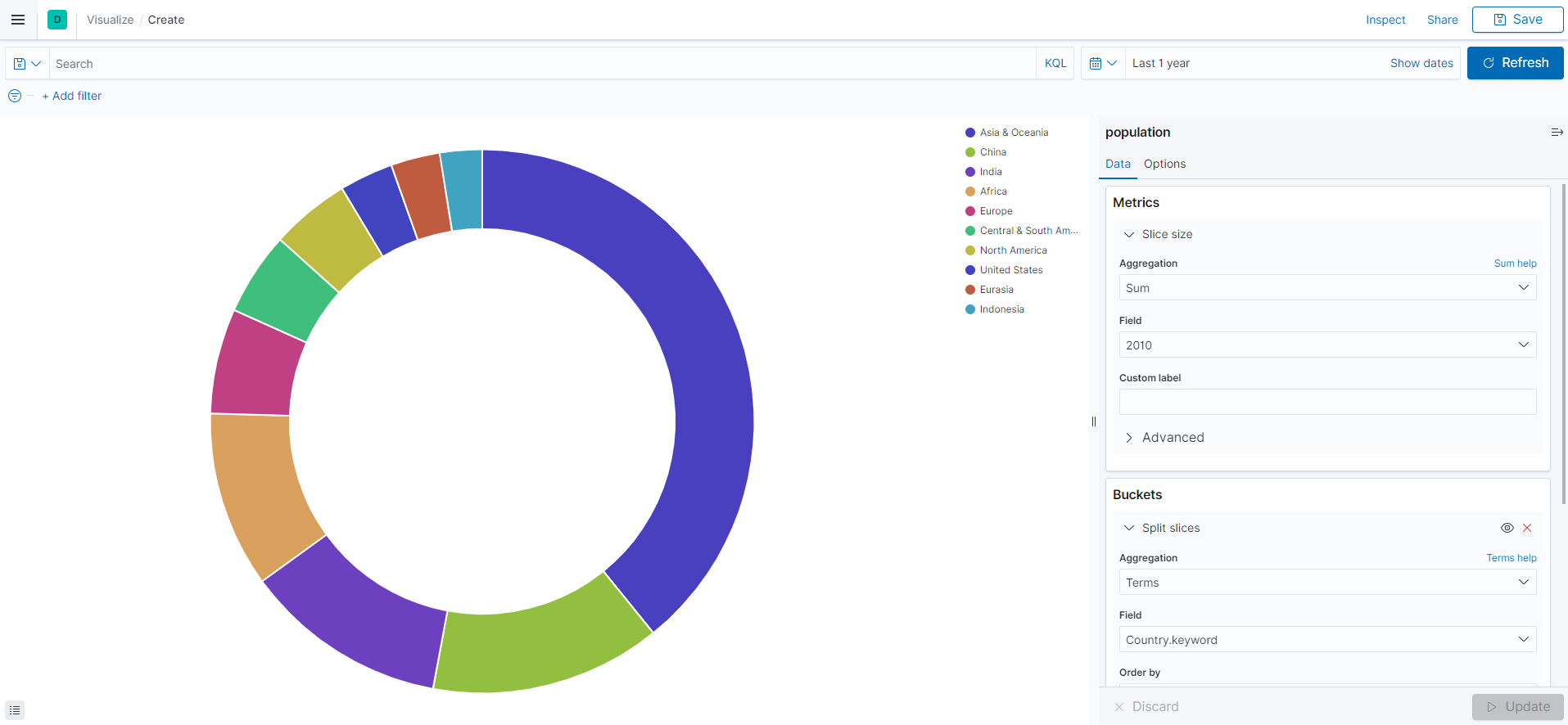Image resolution: width=1568 pixels, height=725 pixels.
Task: Go to Visualize breadcrumb
Action: click(x=111, y=20)
